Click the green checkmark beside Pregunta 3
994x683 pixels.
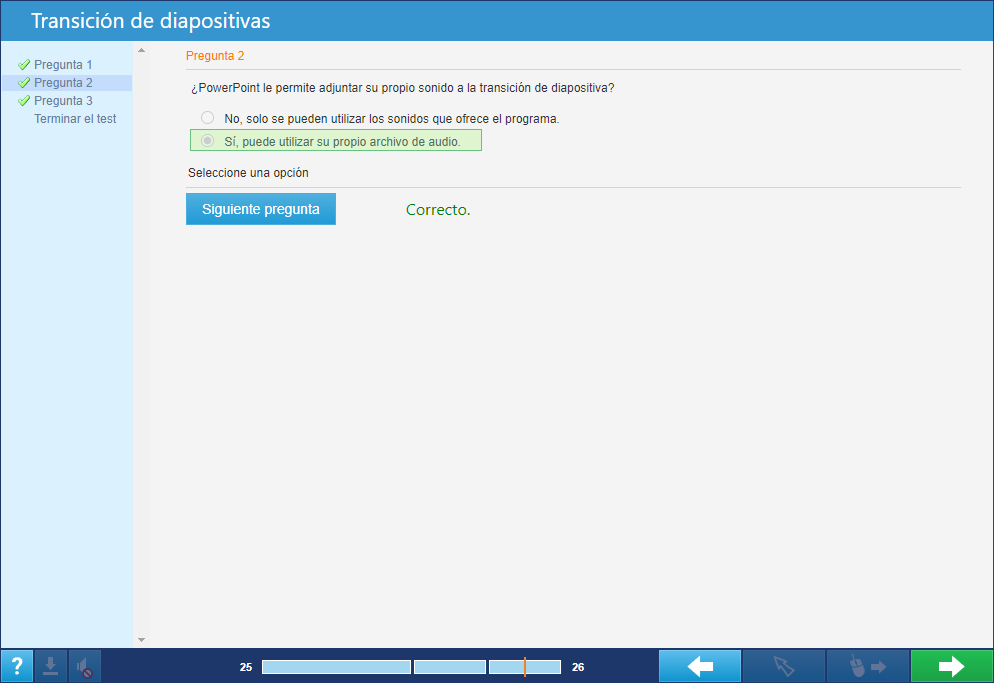coord(24,101)
